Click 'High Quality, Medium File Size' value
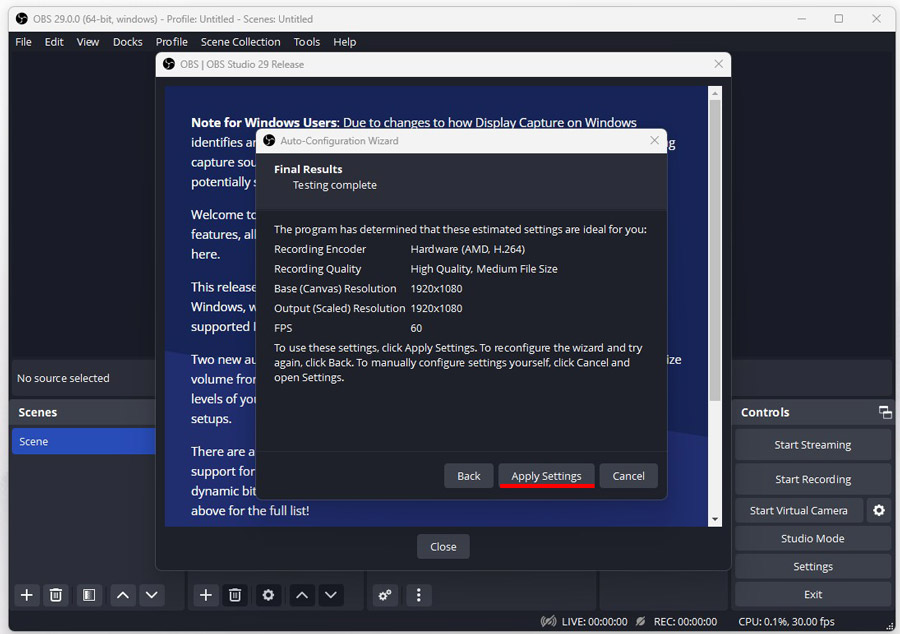This screenshot has height=634, width=900. 484,269
